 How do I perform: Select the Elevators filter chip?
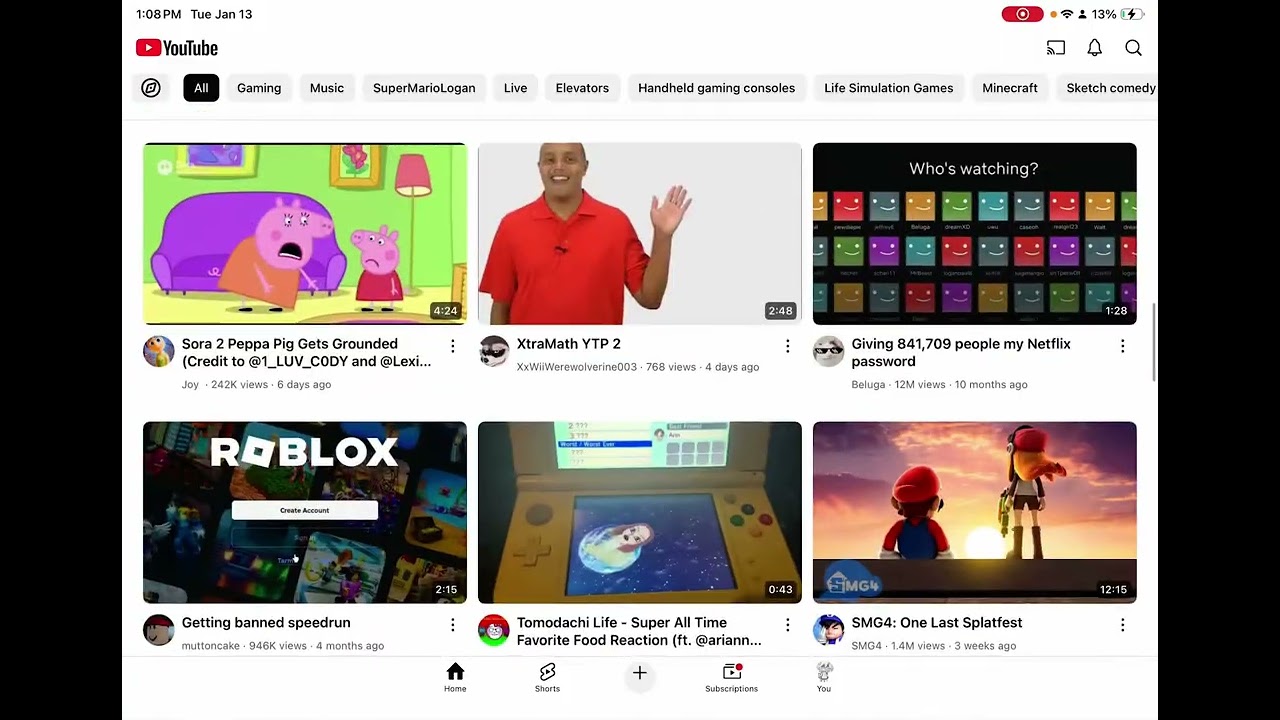(582, 88)
